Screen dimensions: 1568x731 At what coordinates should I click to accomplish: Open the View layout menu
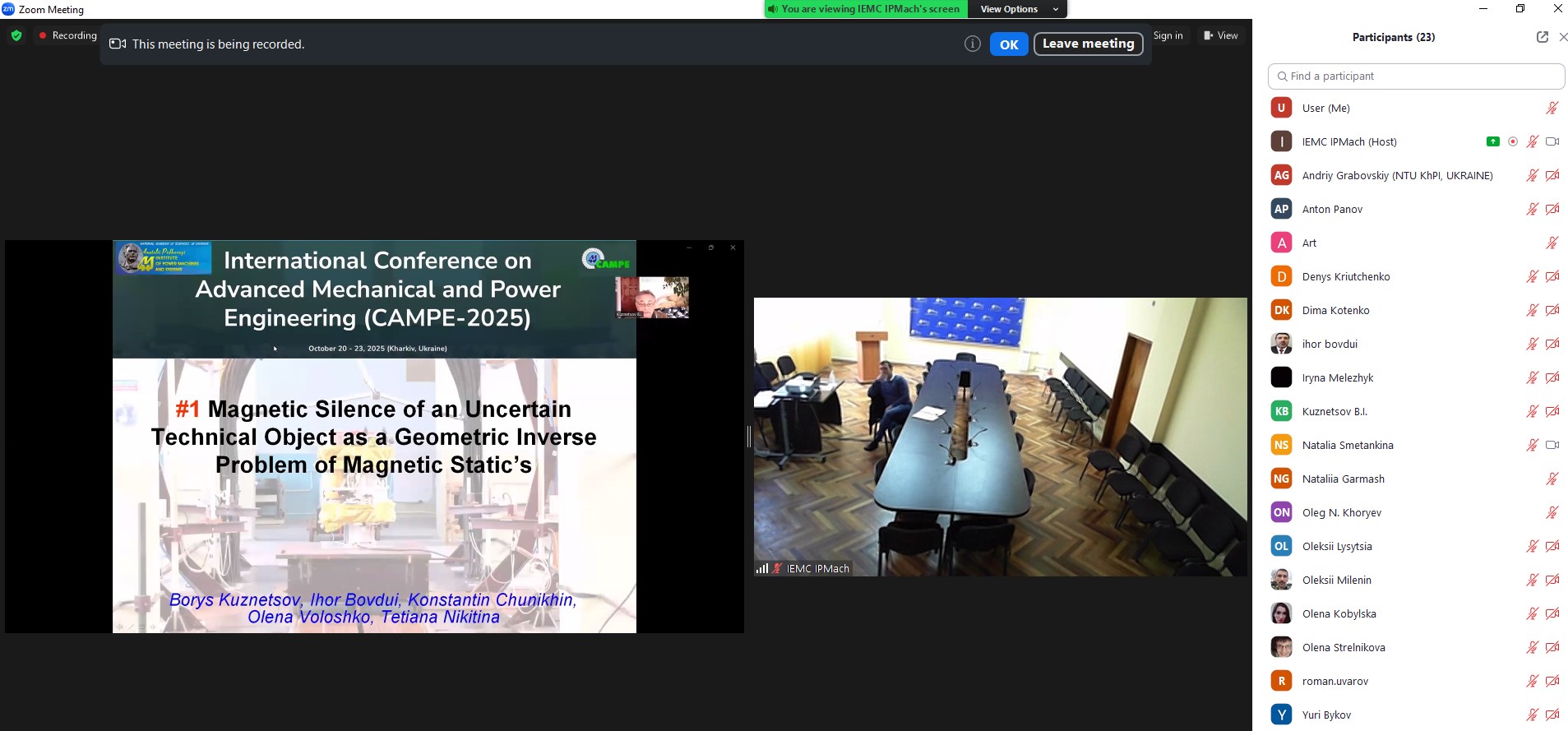point(1220,35)
